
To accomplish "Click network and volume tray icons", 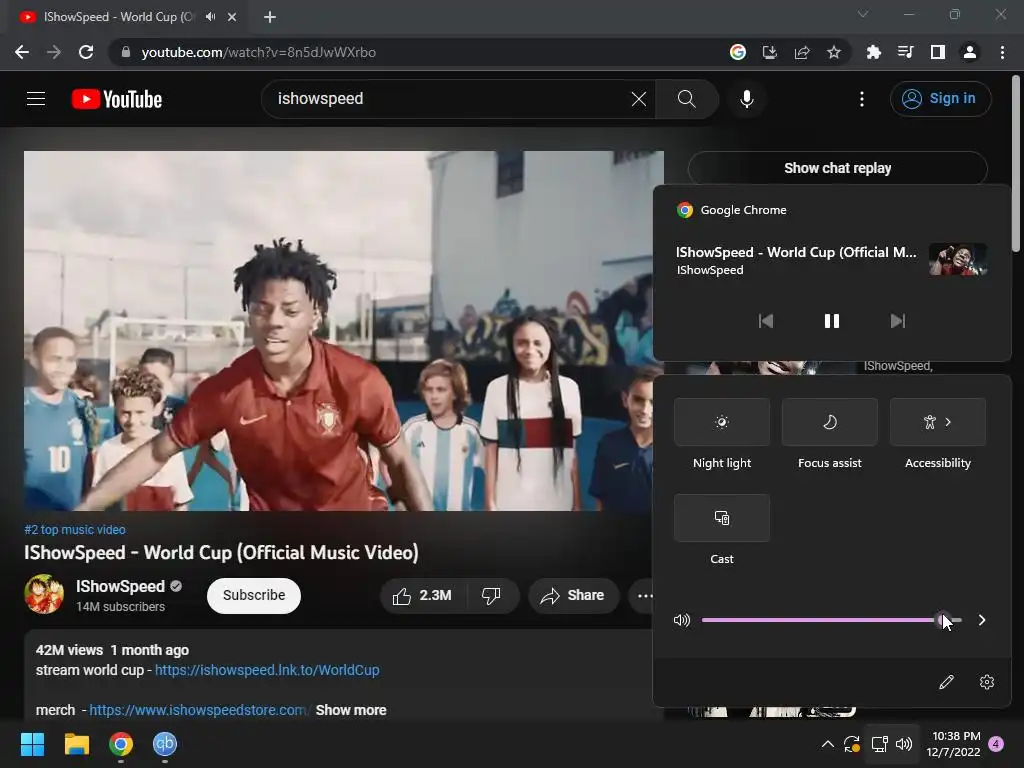I will (891, 744).
